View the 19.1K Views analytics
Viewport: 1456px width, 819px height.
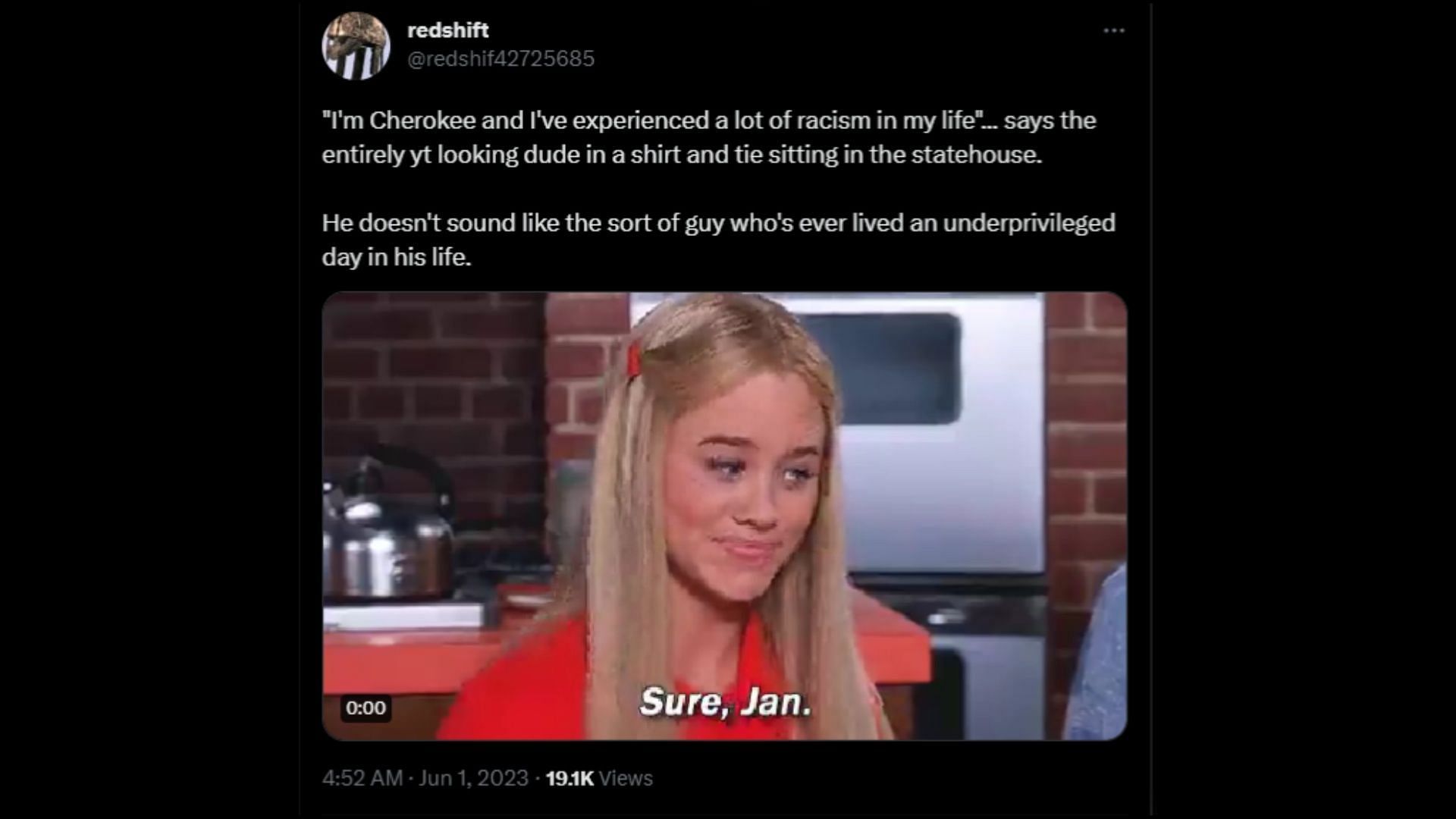tap(599, 778)
